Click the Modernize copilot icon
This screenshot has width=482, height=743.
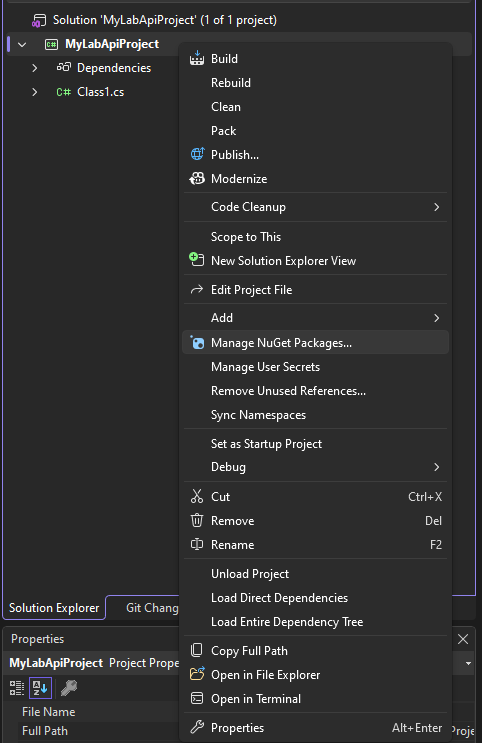197,178
